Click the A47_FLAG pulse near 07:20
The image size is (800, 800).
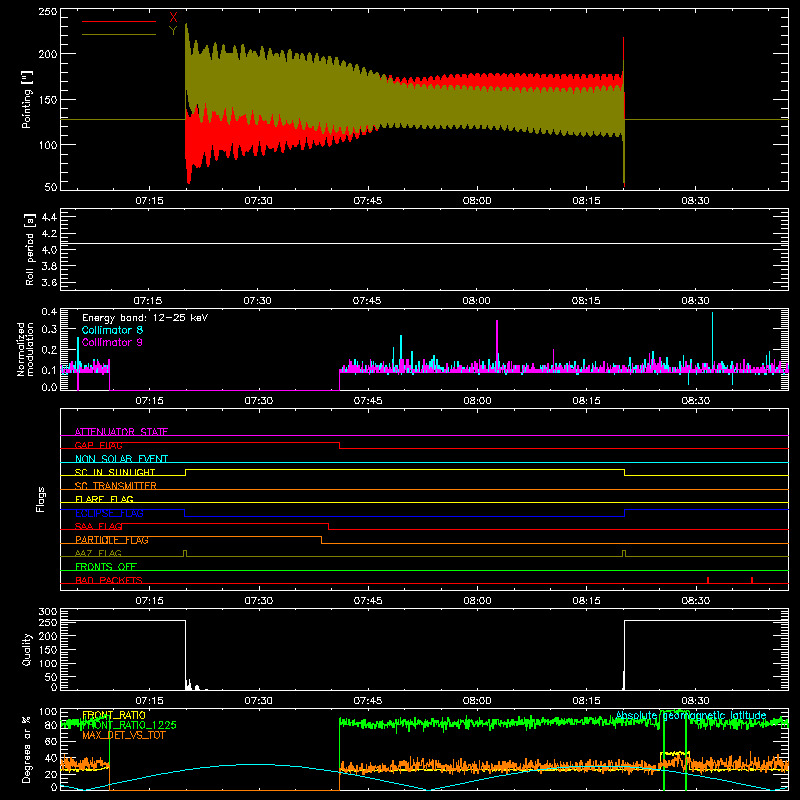pos(185,553)
